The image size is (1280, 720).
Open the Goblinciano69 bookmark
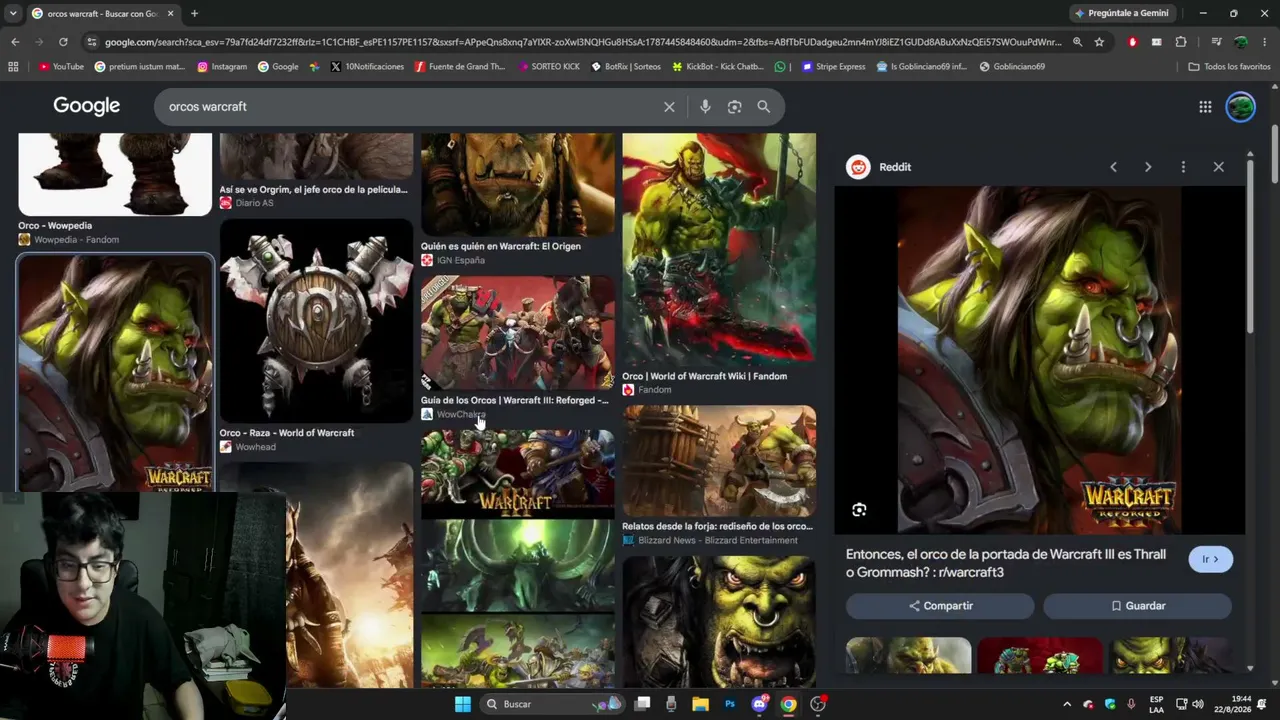pos(1012,67)
